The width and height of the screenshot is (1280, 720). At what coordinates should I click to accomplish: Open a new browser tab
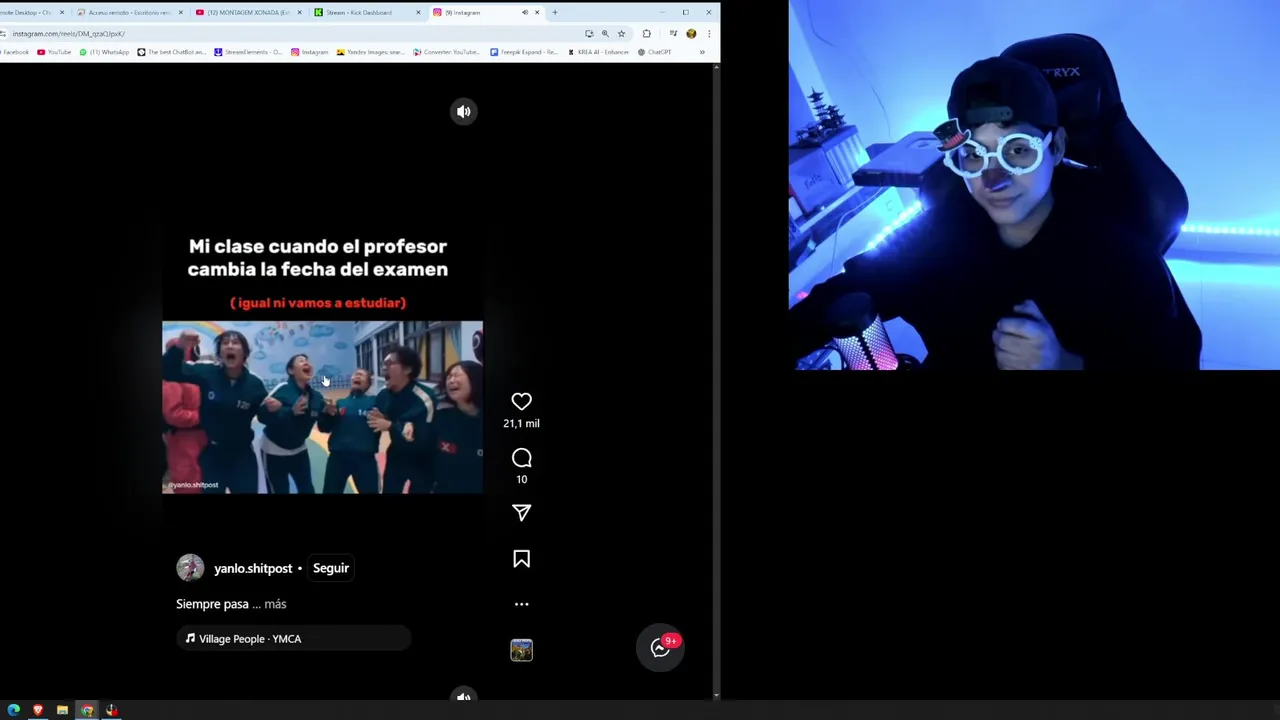coord(555,12)
